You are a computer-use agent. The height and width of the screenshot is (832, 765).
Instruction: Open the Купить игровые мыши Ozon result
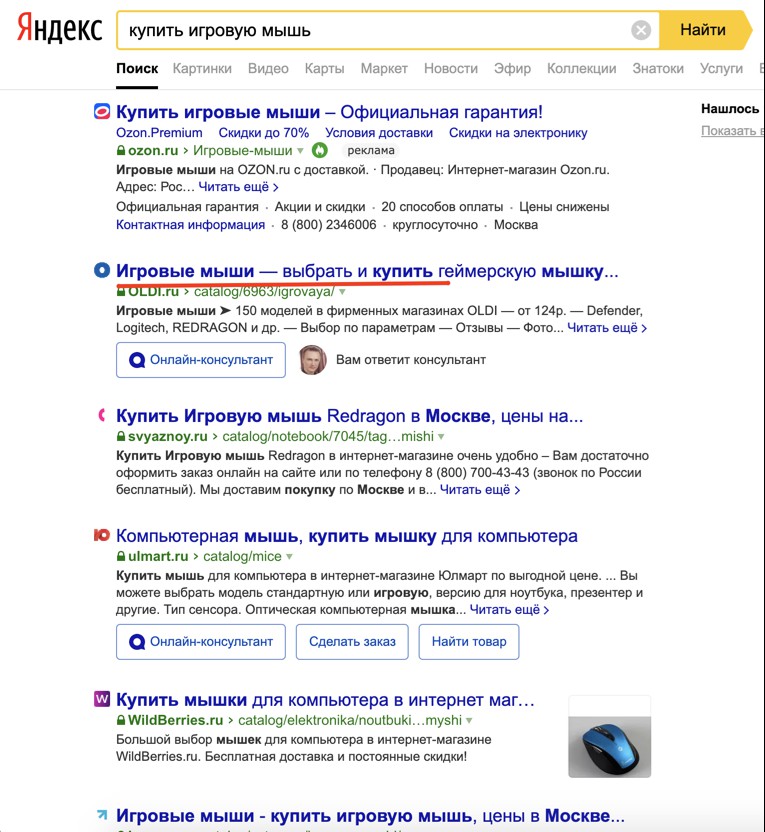[329, 112]
